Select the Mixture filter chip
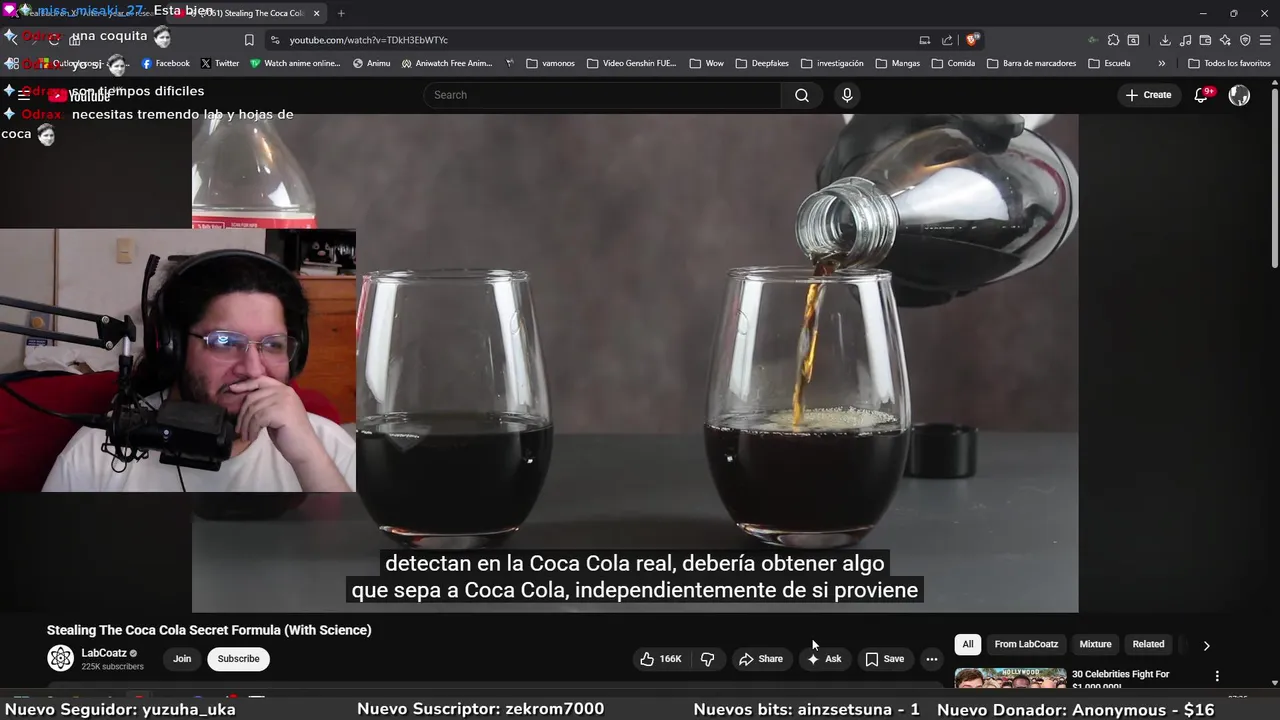The height and width of the screenshot is (720, 1280). pyautogui.click(x=1095, y=644)
